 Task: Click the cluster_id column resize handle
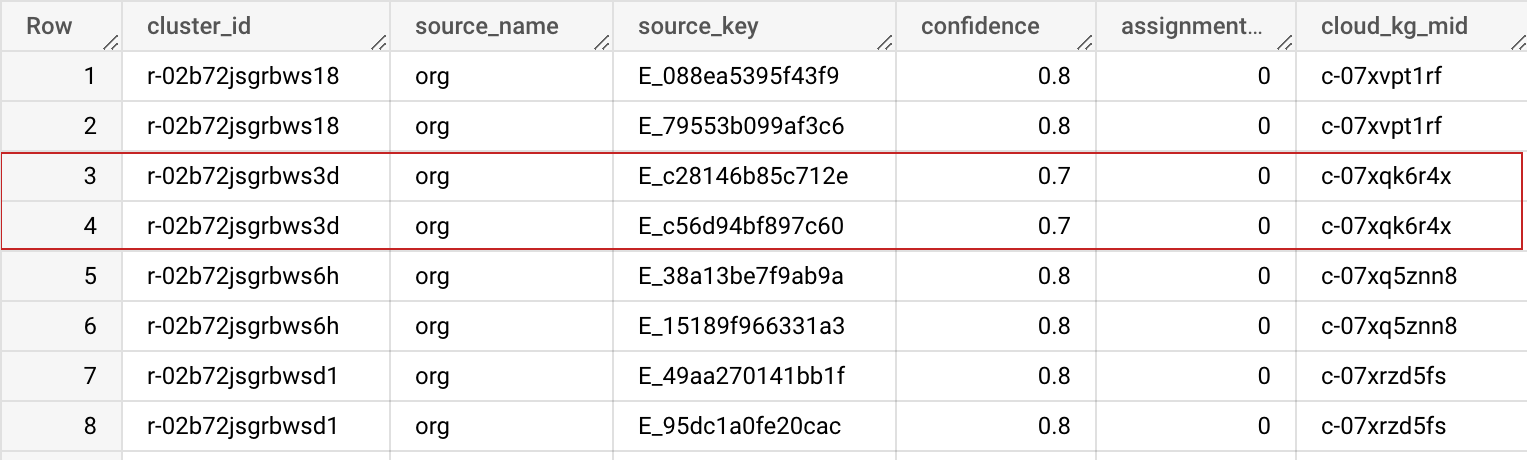(x=378, y=42)
